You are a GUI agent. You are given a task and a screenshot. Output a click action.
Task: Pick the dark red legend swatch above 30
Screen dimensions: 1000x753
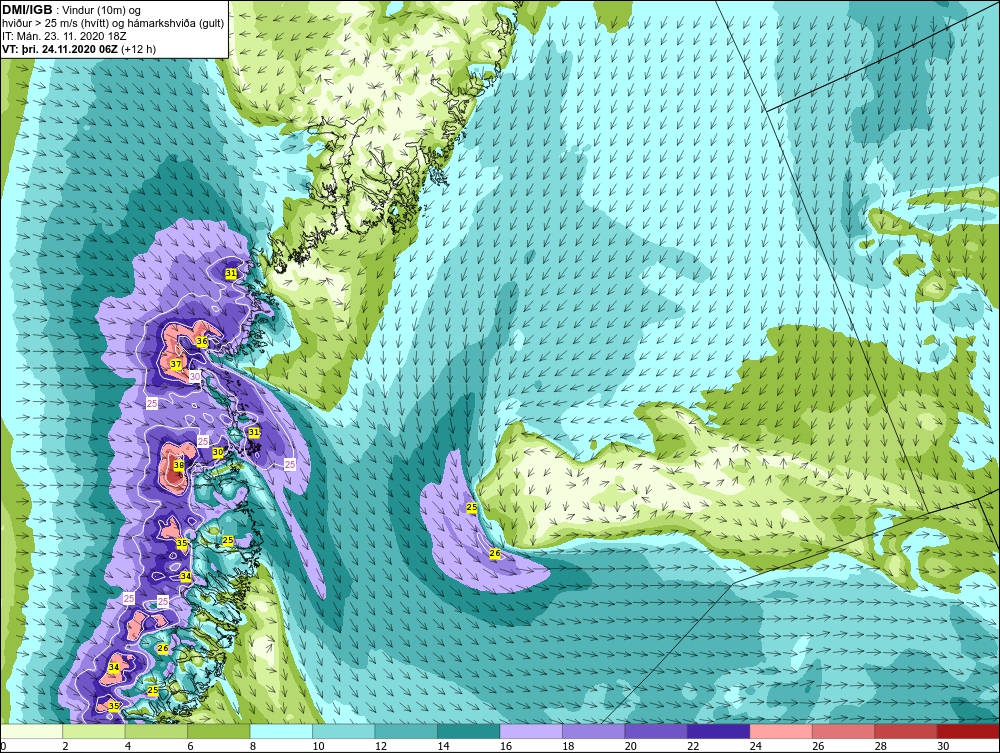pos(969,731)
